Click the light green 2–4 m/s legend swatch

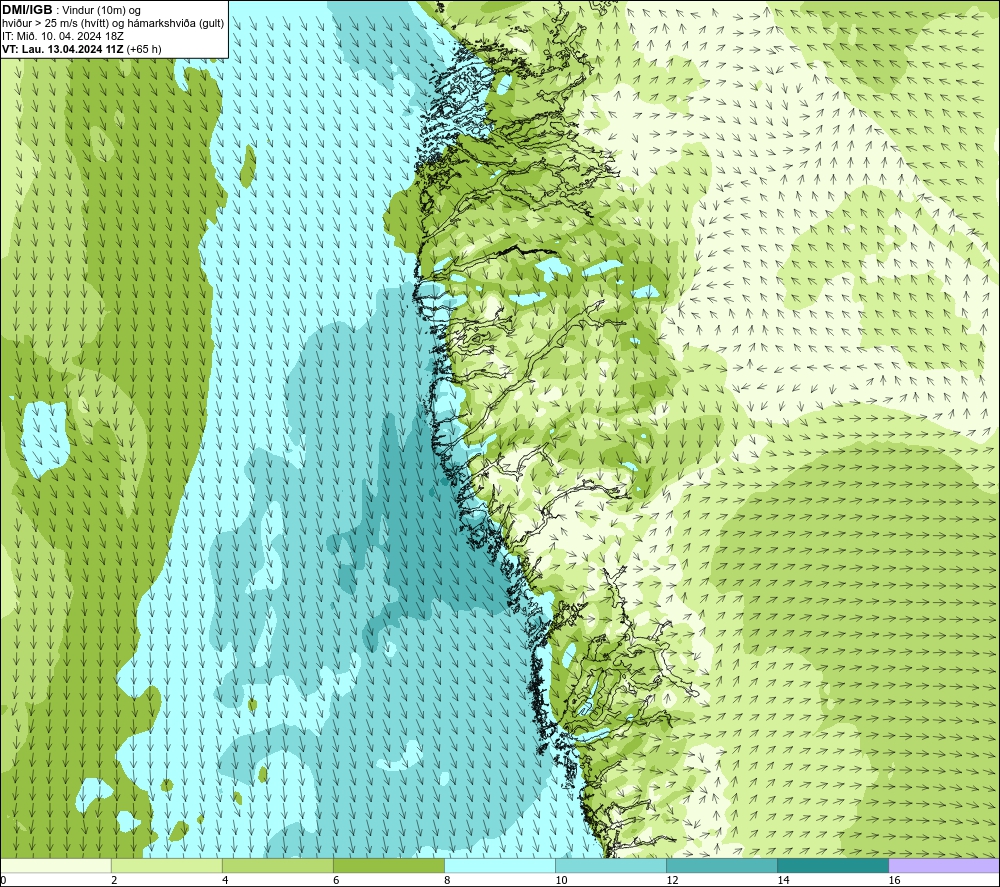pyautogui.click(x=167, y=866)
